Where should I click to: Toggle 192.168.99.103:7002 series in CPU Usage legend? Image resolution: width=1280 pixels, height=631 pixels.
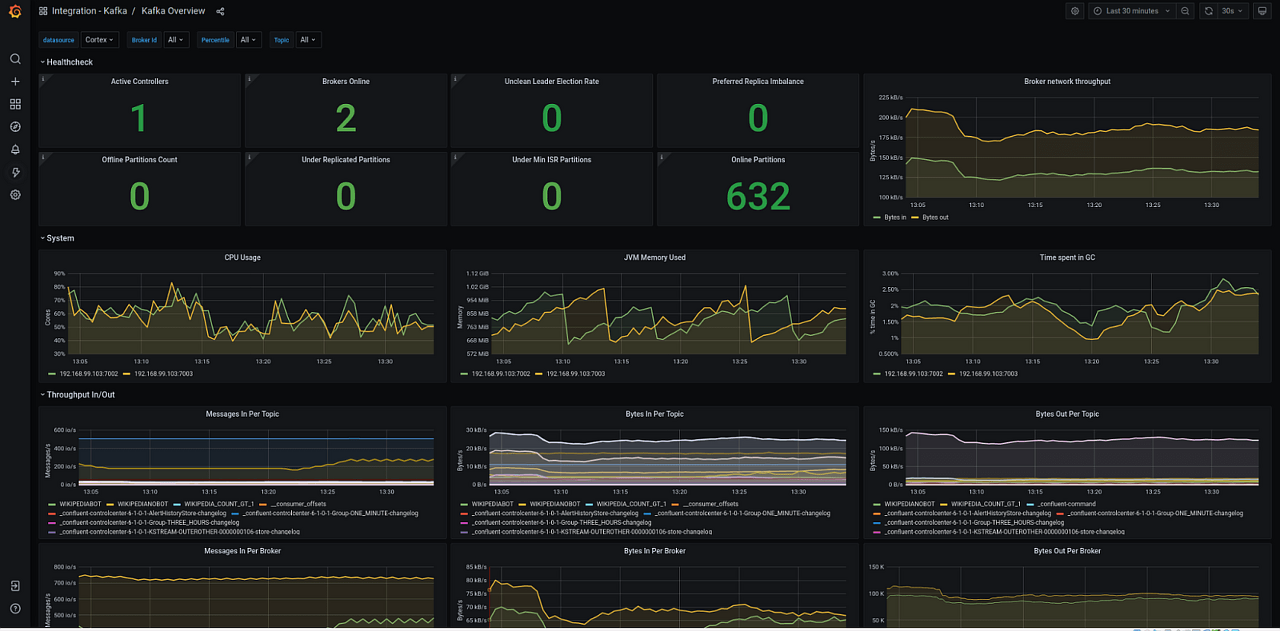89,373
